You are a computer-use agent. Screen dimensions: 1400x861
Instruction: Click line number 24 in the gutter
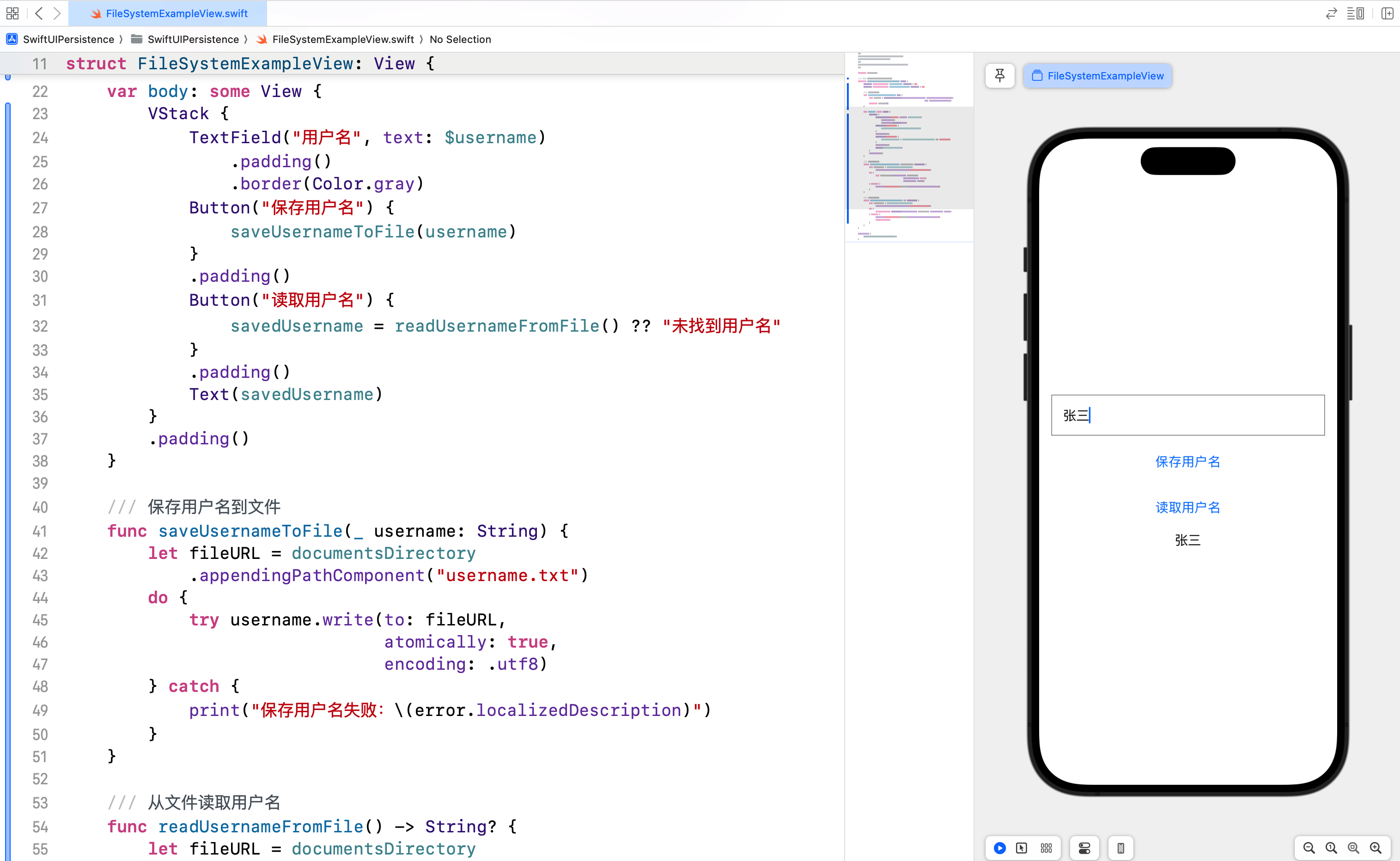pos(40,138)
